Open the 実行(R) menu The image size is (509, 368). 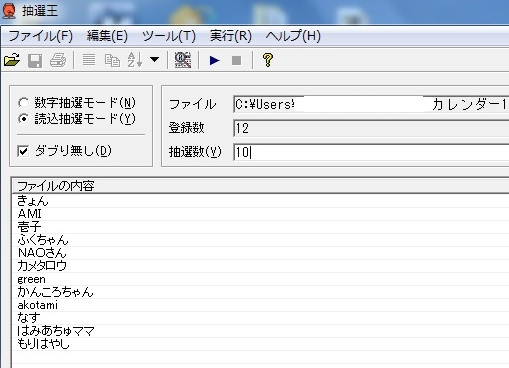point(231,35)
